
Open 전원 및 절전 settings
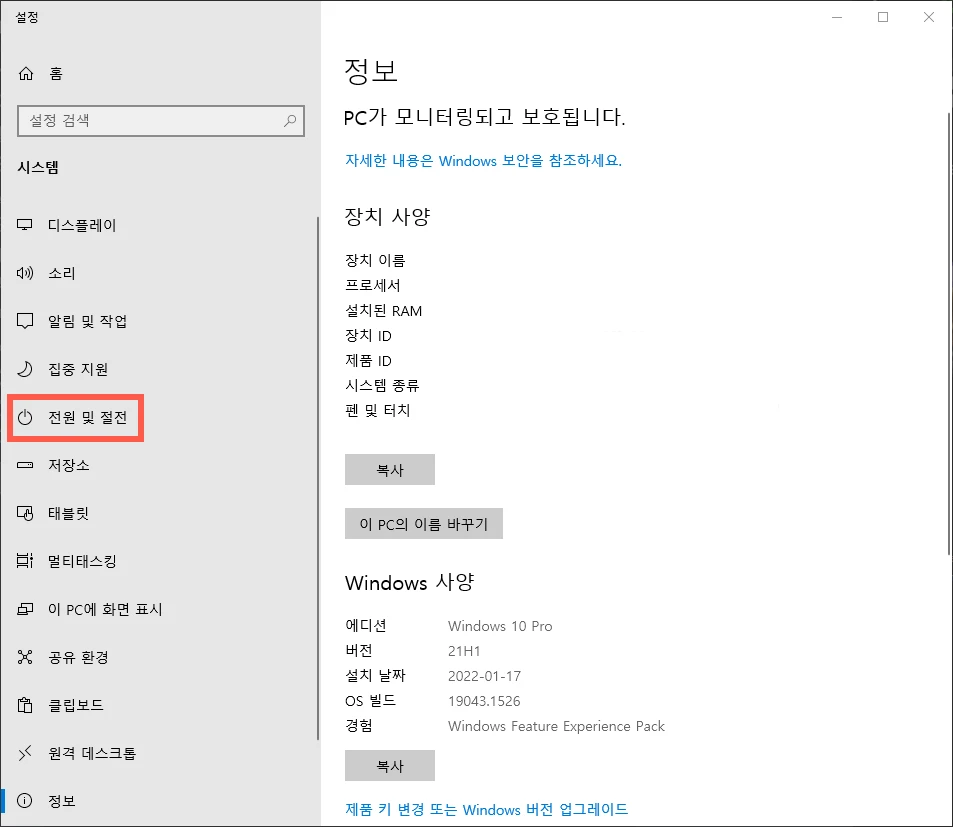tap(159, 417)
